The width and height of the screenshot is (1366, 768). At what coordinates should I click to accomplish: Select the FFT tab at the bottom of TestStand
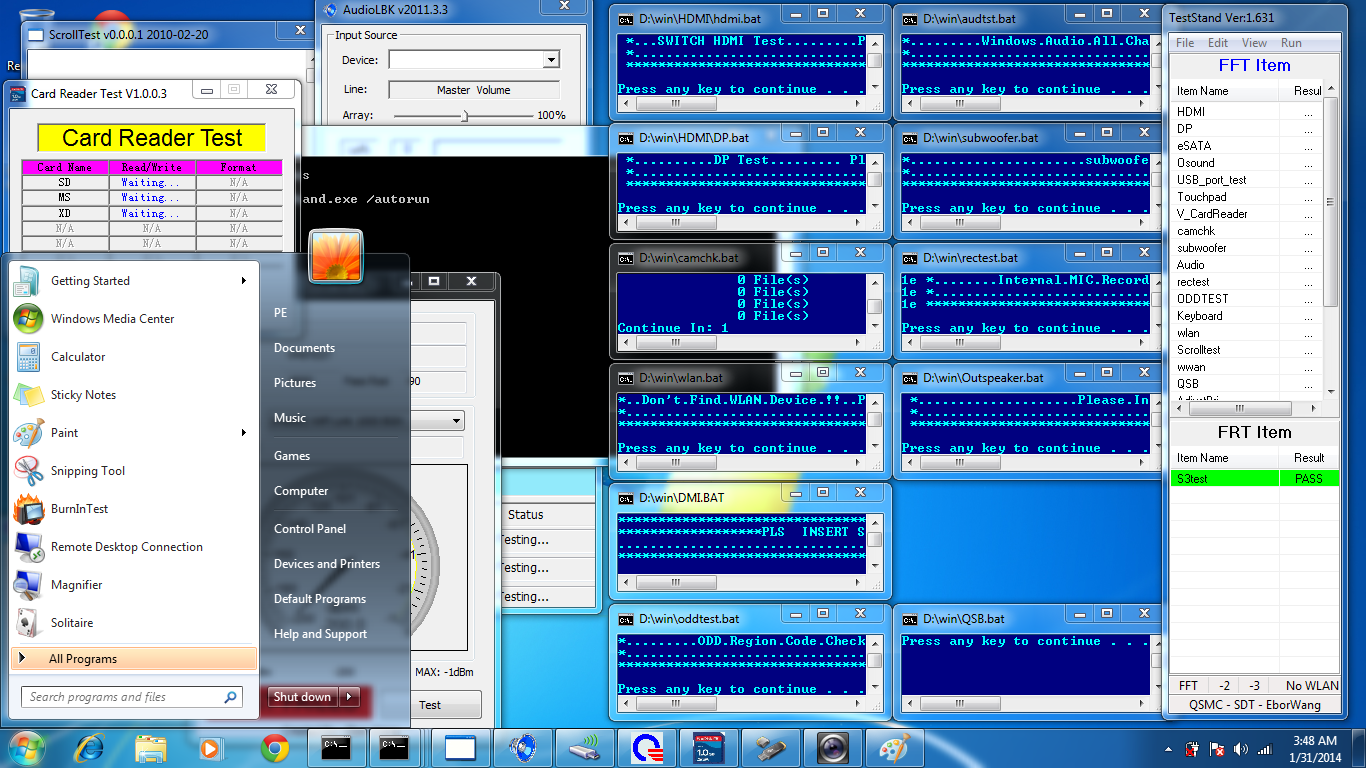coord(1188,685)
